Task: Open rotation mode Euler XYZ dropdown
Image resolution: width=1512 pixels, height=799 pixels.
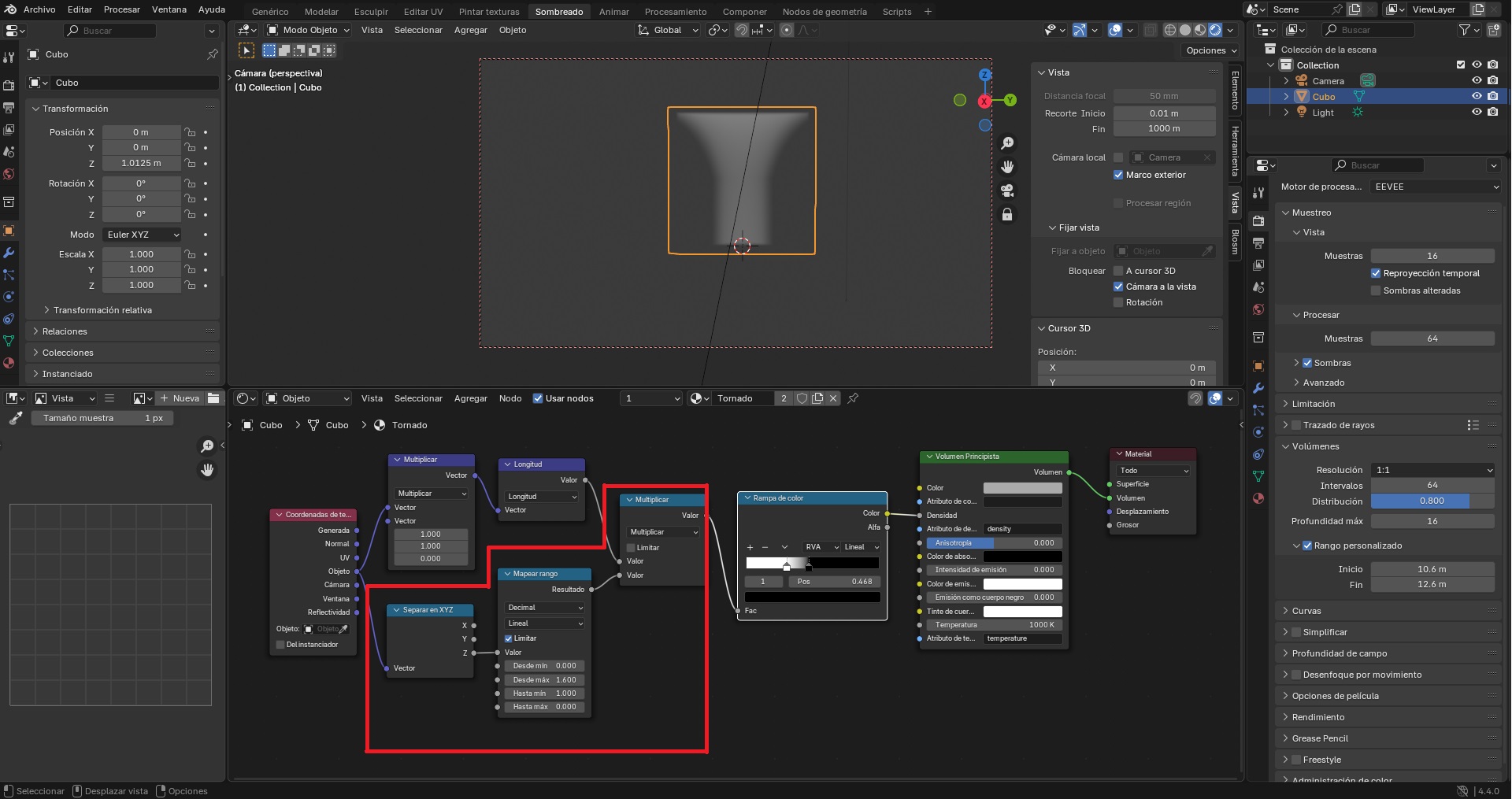Action: (x=142, y=235)
